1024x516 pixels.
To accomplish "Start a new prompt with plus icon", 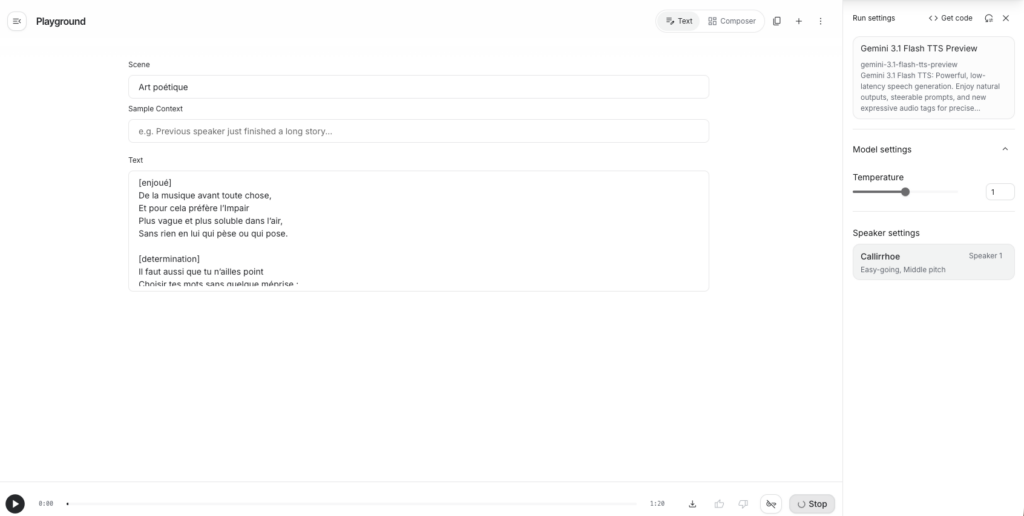I will 798,21.
